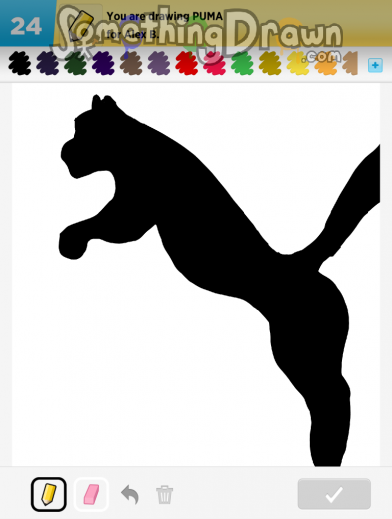Select the dark navy color swatch
Image resolution: width=392 pixels, height=519 pixels.
[x=48, y=63]
